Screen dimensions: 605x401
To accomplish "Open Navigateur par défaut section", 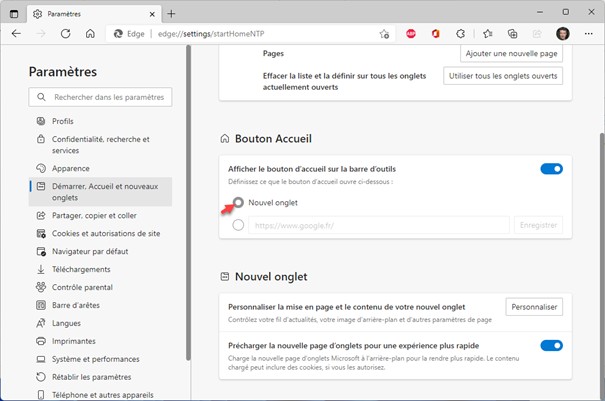I will click(100, 251).
